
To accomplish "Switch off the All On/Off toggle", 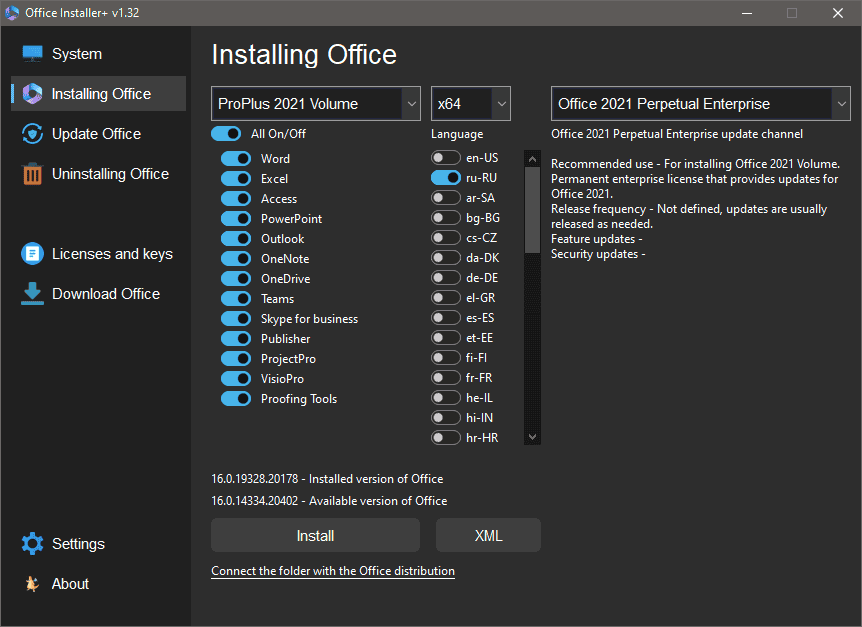I will [x=226, y=134].
